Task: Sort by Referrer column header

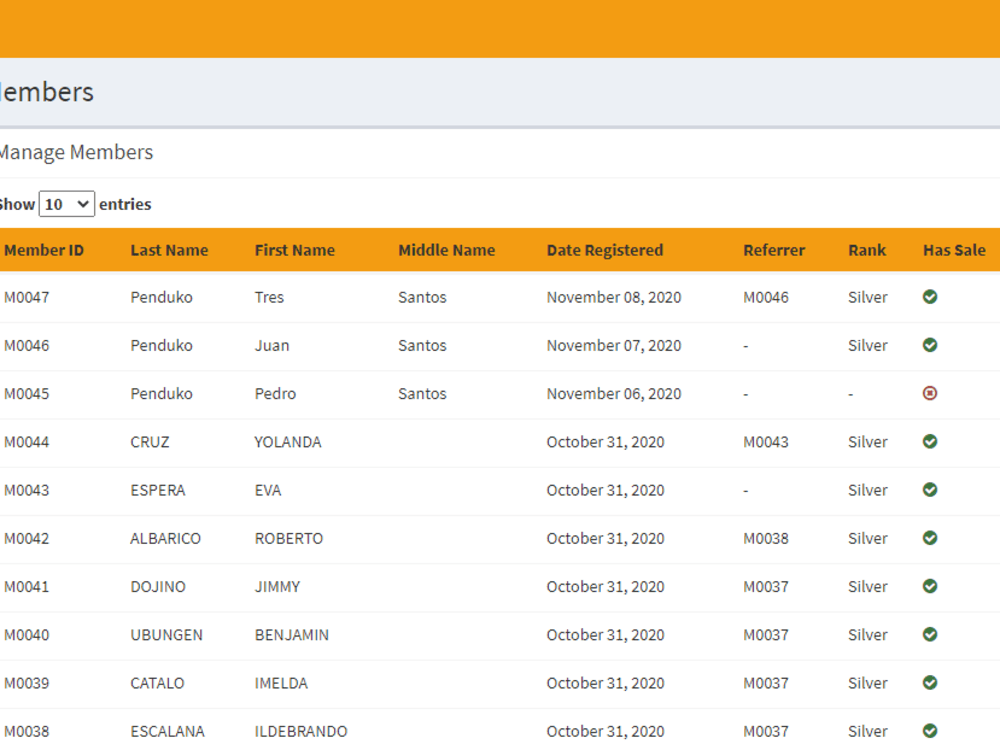Action: (774, 250)
